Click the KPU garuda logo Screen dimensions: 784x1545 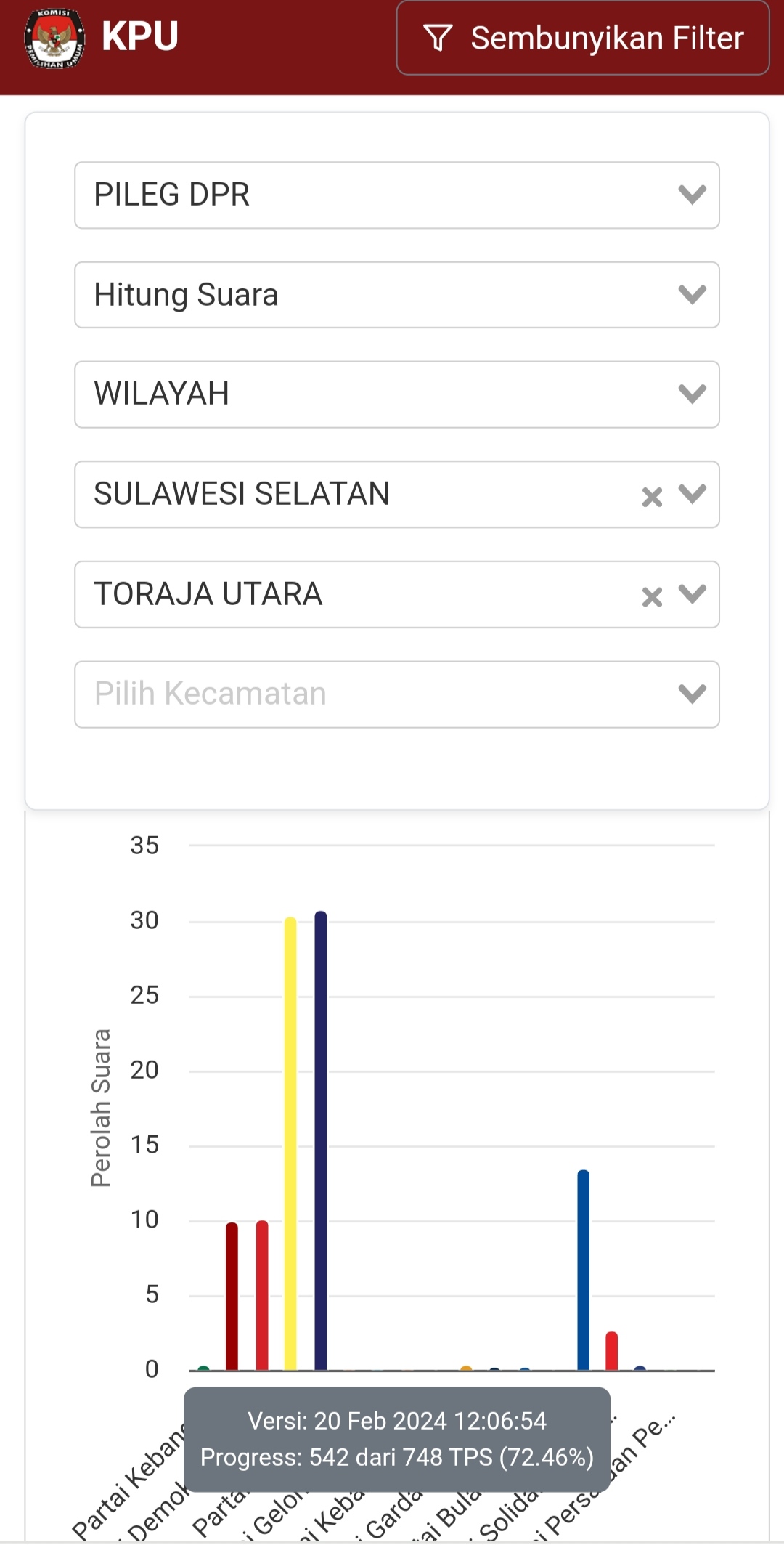[54, 38]
